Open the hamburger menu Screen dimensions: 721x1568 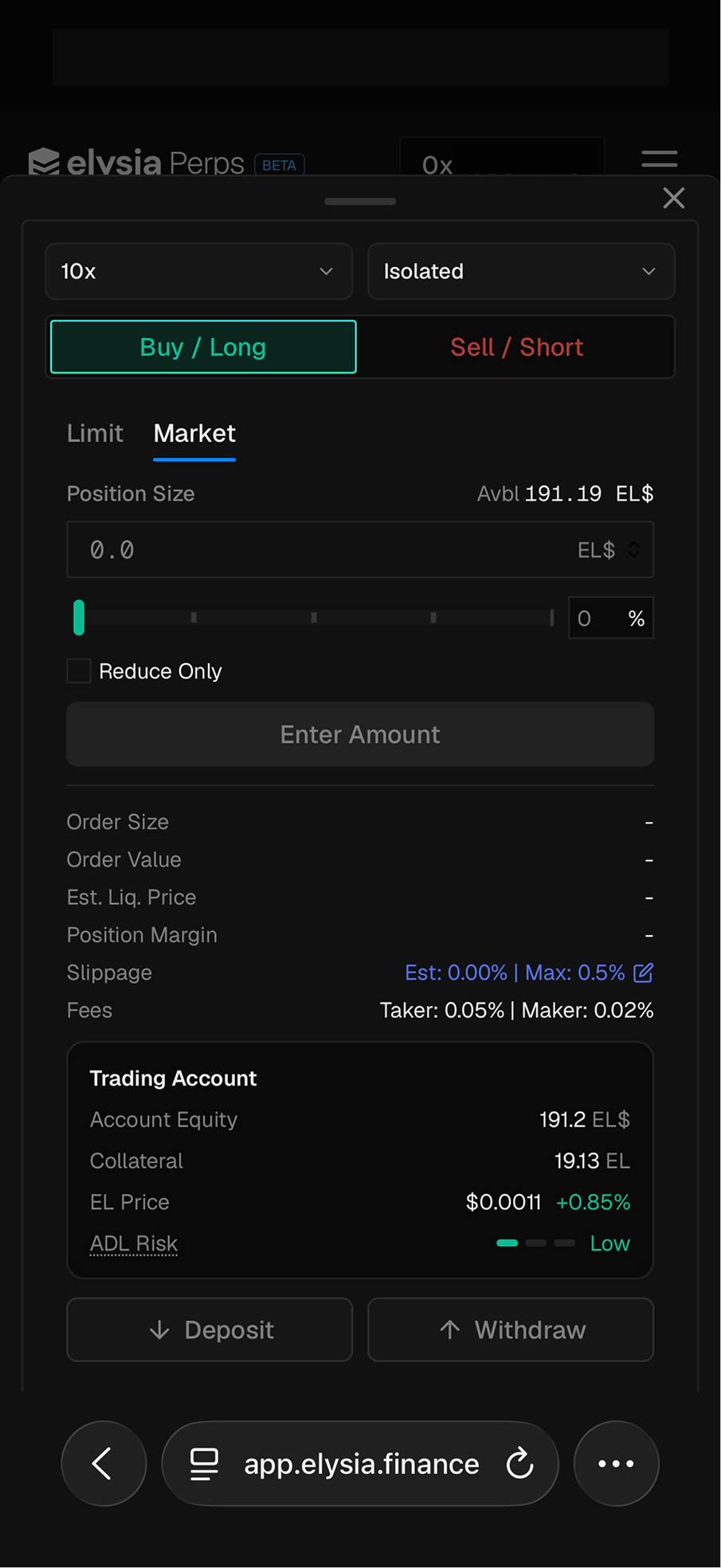660,159
